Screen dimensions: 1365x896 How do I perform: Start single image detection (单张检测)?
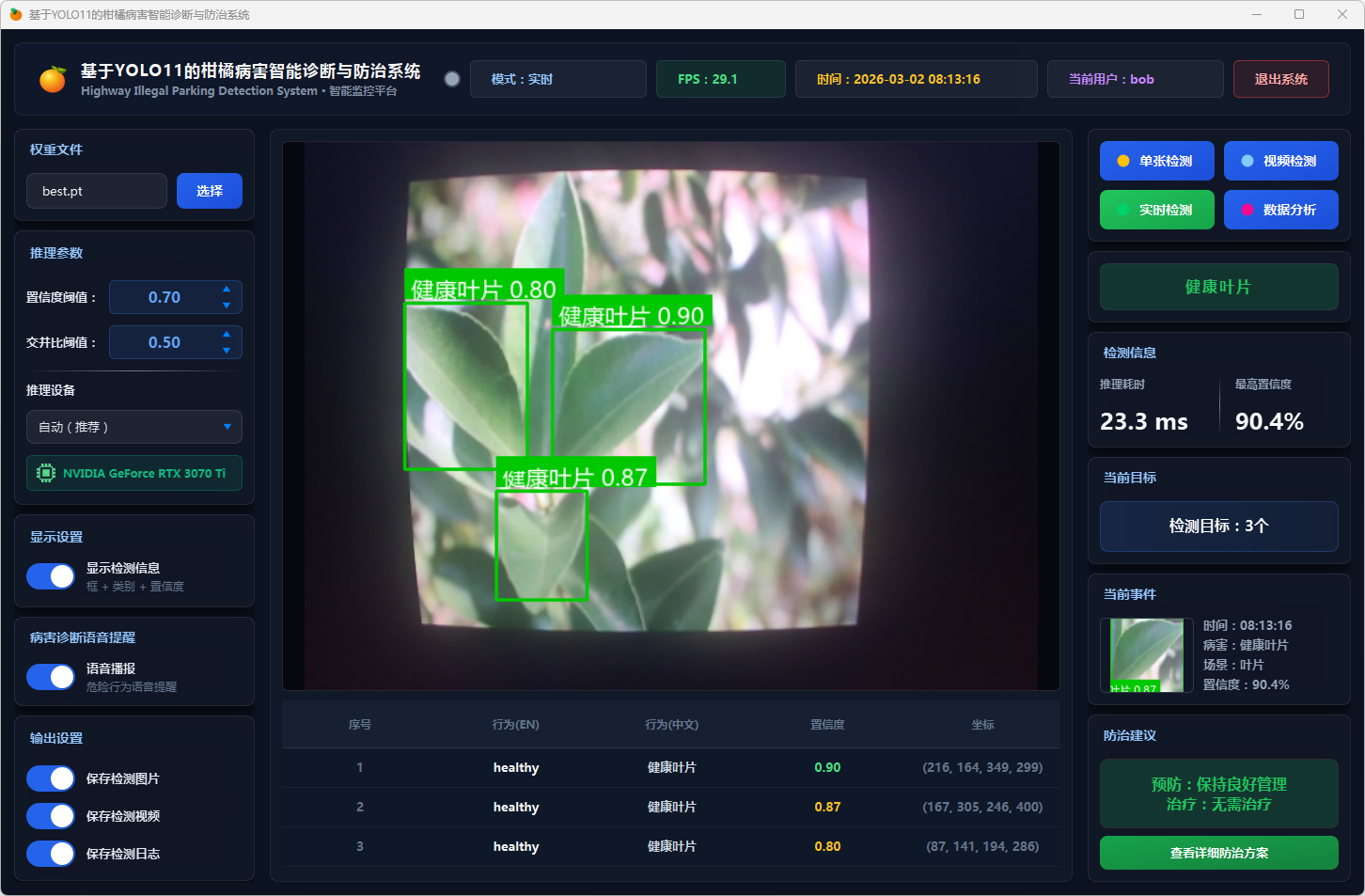pos(1156,161)
